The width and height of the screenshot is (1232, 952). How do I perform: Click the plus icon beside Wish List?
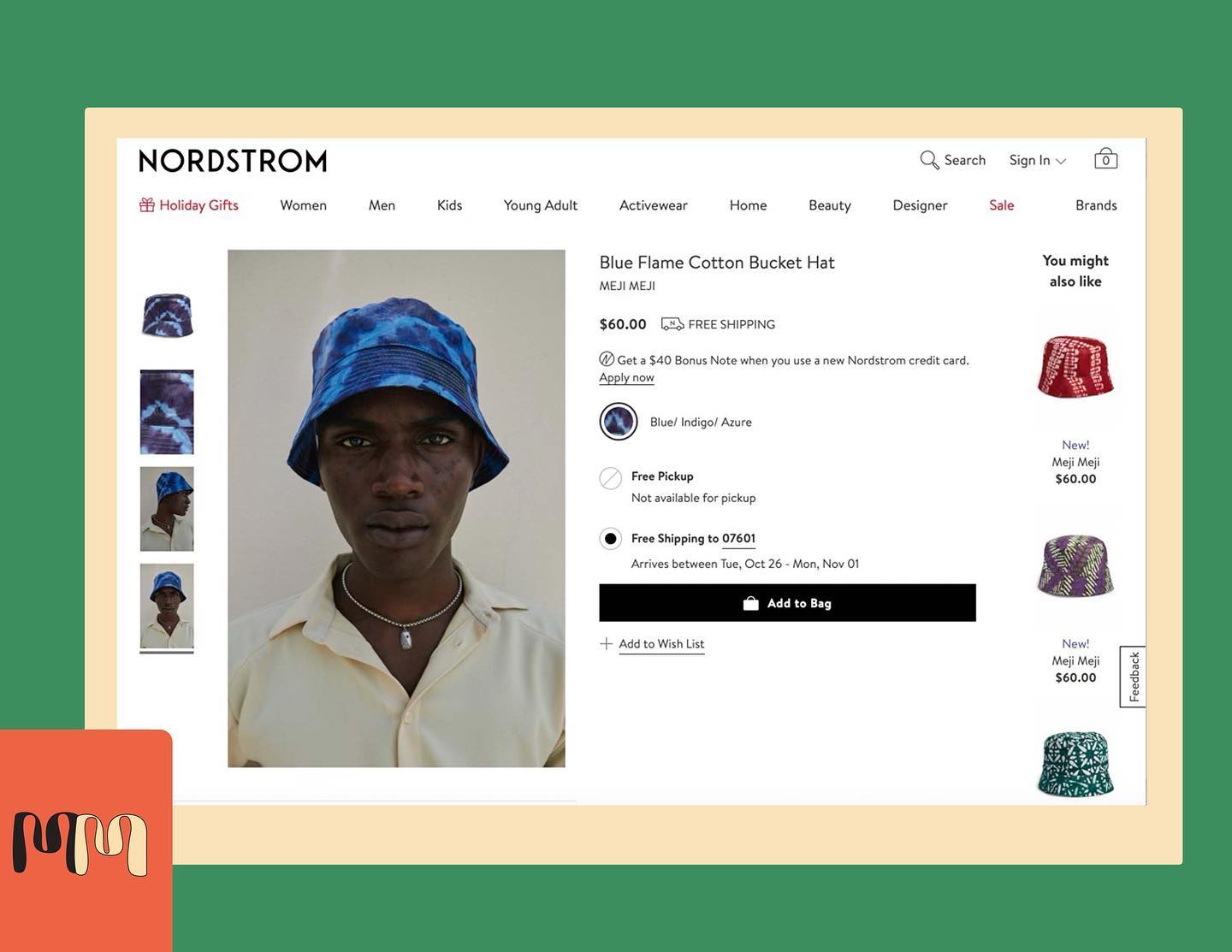click(x=607, y=644)
